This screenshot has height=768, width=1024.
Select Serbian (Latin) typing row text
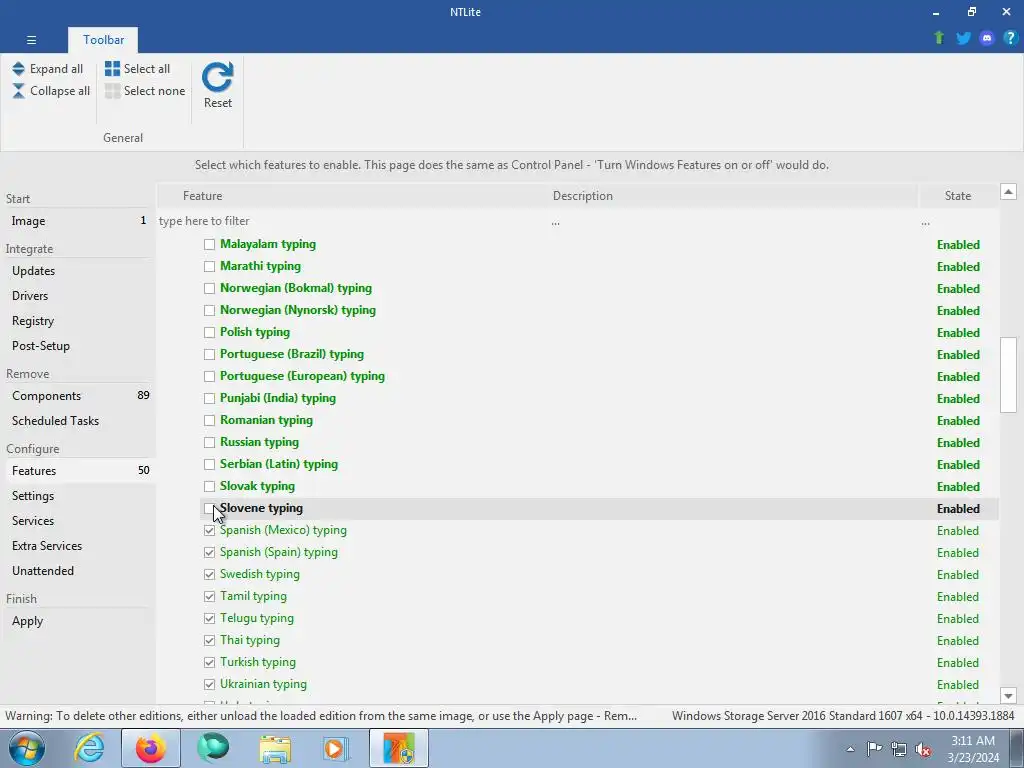[x=279, y=464]
